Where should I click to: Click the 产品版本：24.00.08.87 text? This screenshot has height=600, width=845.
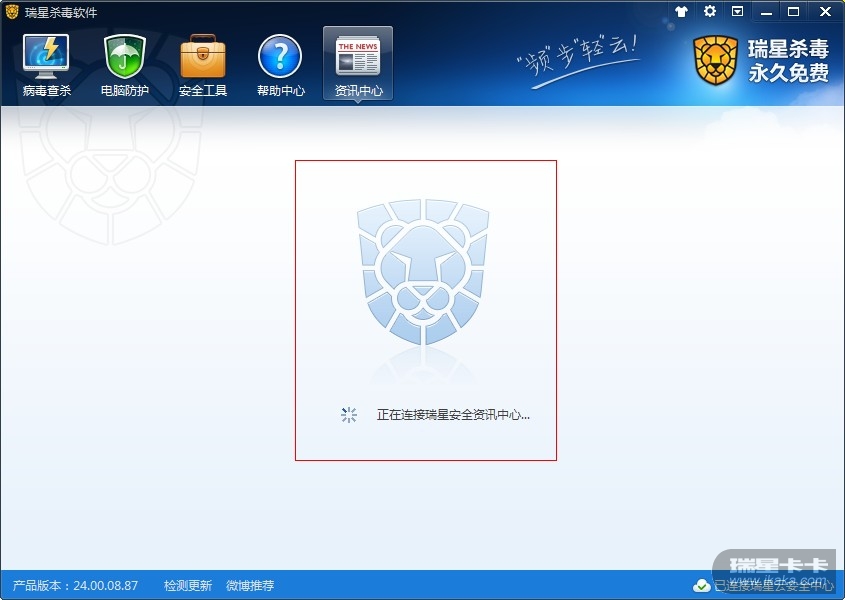tap(75, 585)
